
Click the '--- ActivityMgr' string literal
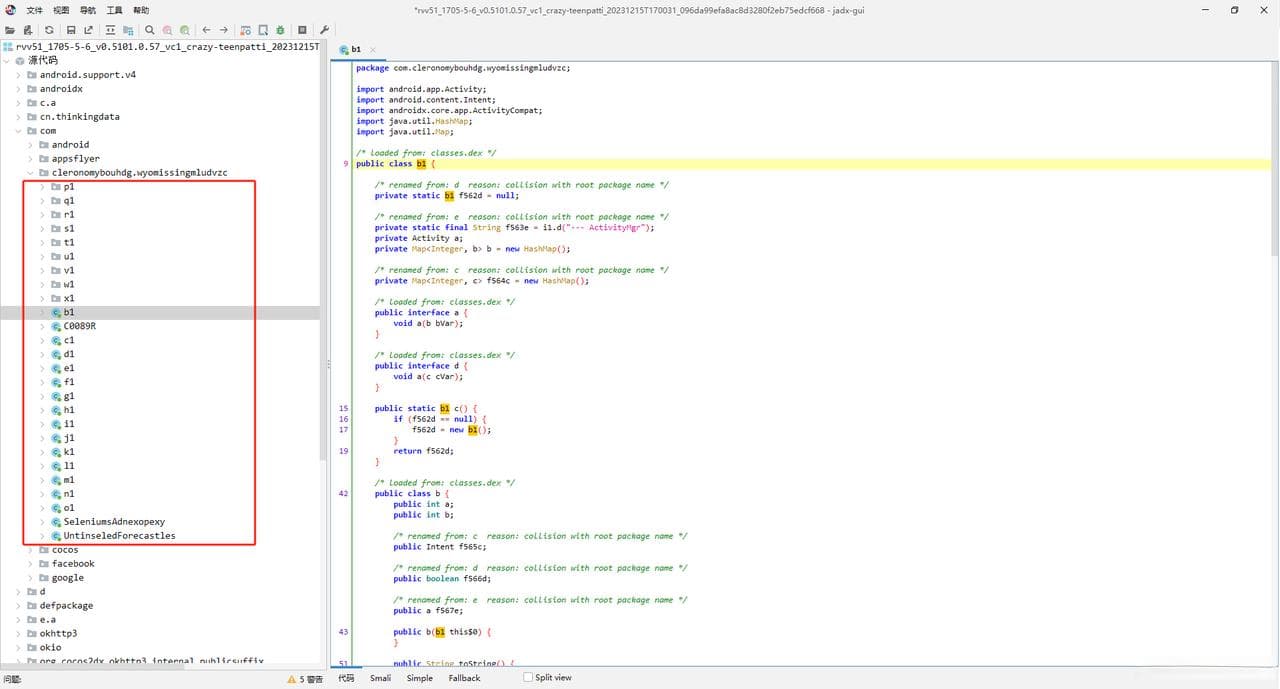pyautogui.click(x=608, y=228)
